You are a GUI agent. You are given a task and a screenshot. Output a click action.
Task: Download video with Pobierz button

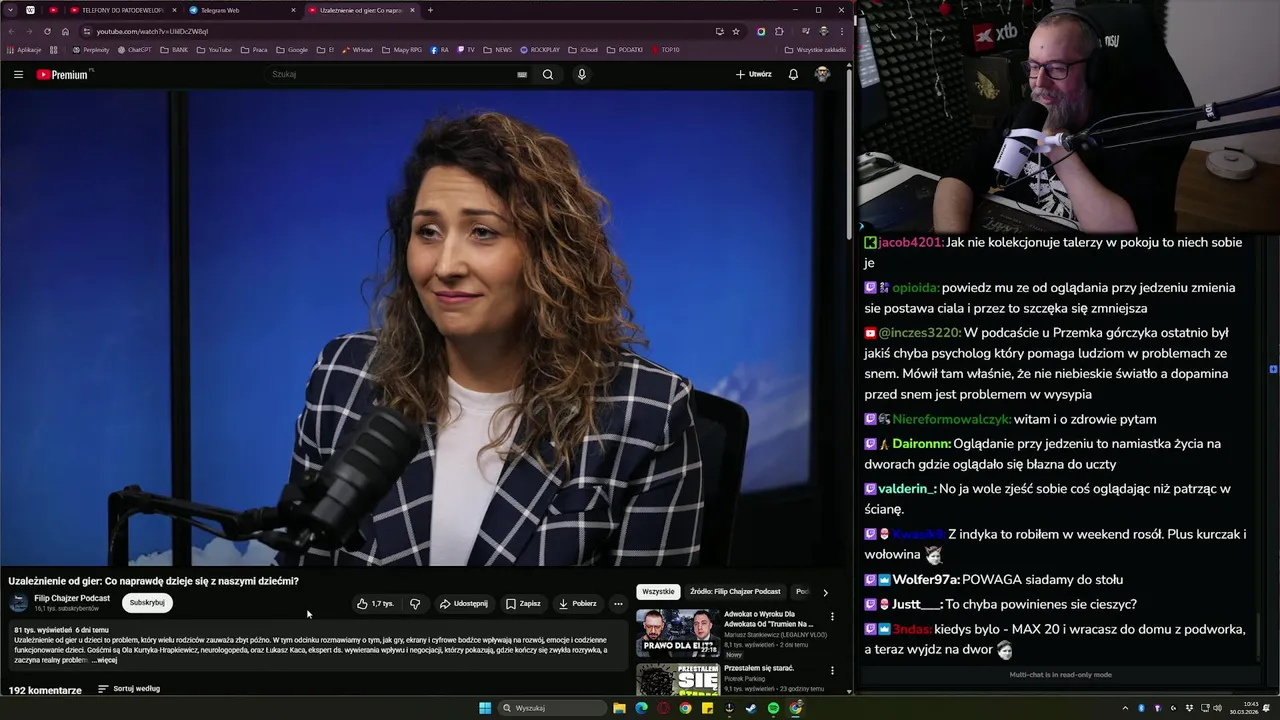pos(578,603)
